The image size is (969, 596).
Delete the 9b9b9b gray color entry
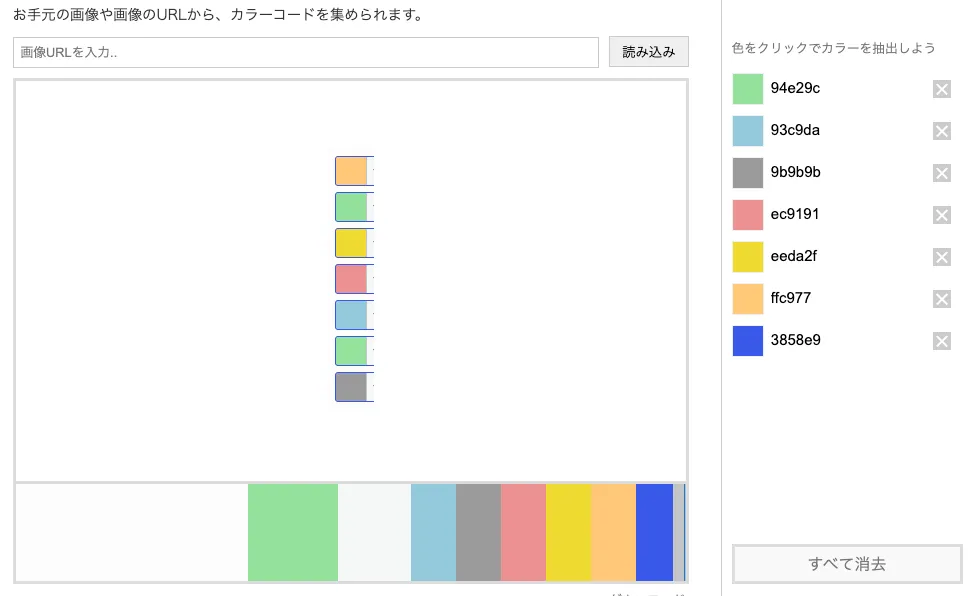pyautogui.click(x=941, y=173)
